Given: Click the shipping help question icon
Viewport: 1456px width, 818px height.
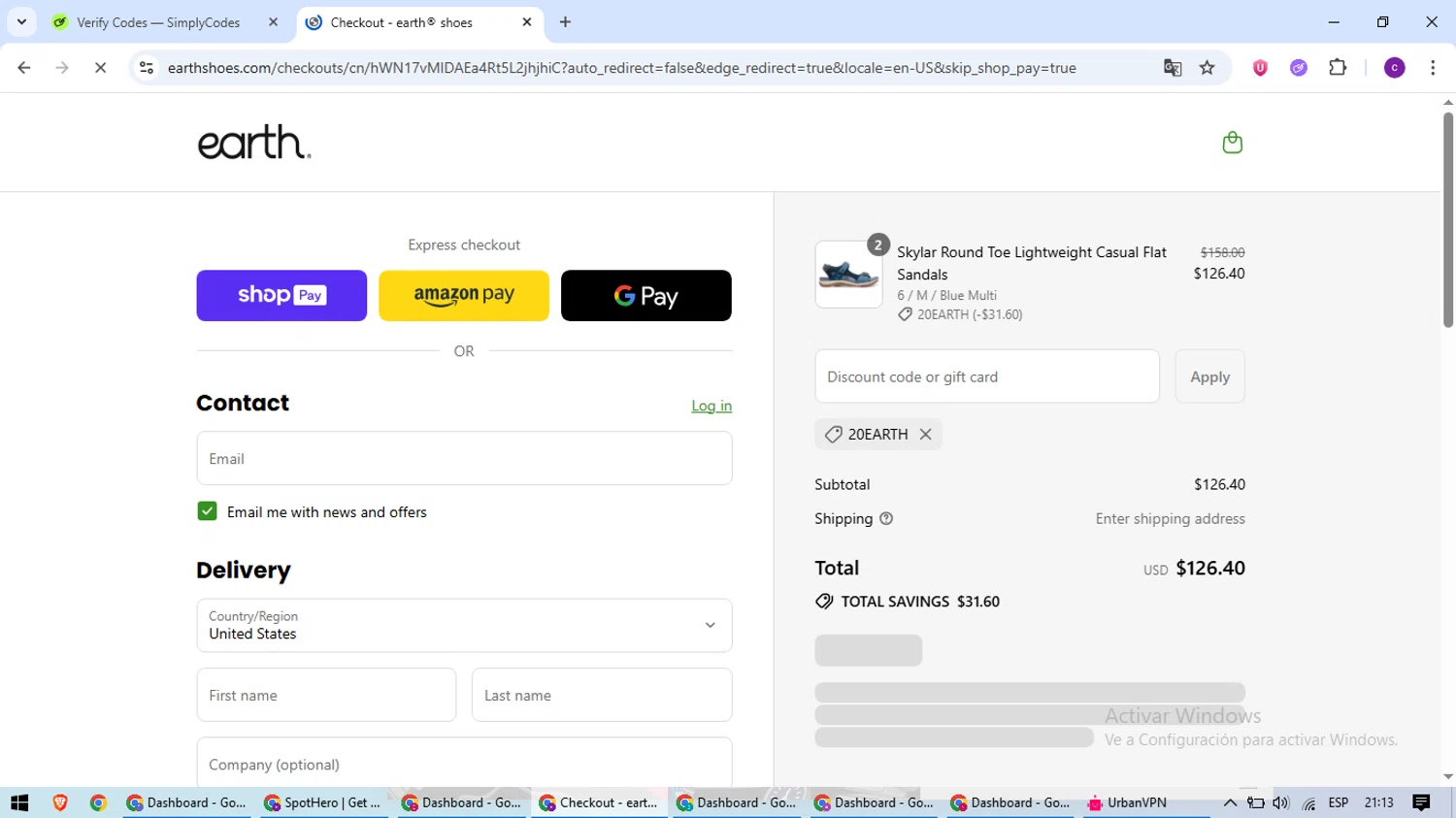Looking at the screenshot, I should click(x=886, y=519).
